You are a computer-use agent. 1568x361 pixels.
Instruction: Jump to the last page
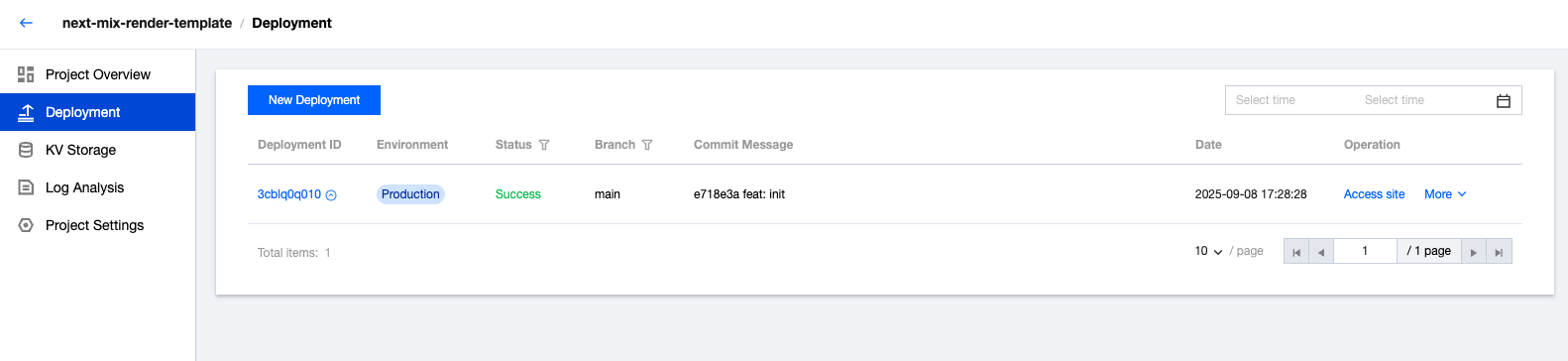1499,252
